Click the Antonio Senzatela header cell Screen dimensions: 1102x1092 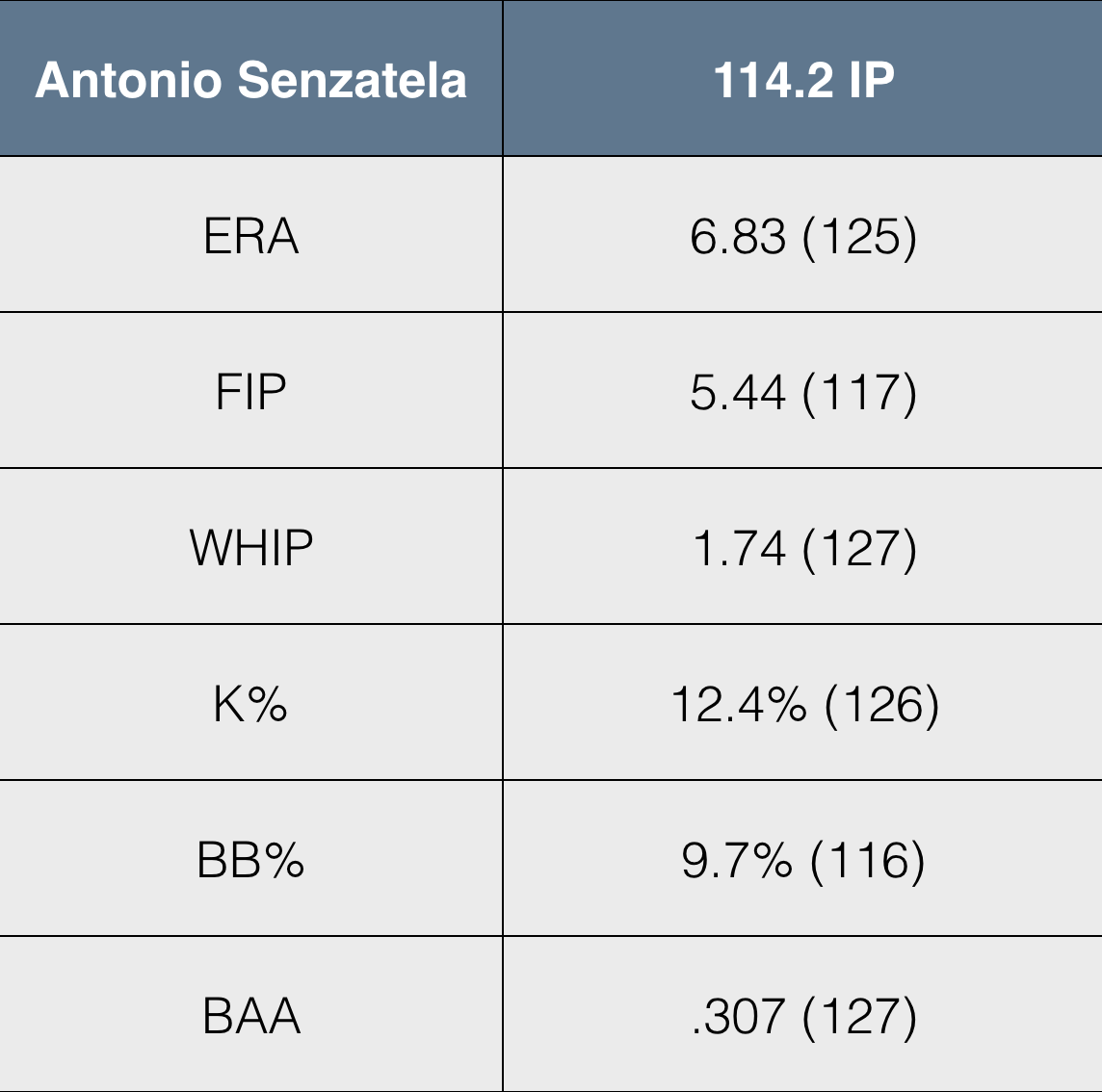[x=250, y=80]
